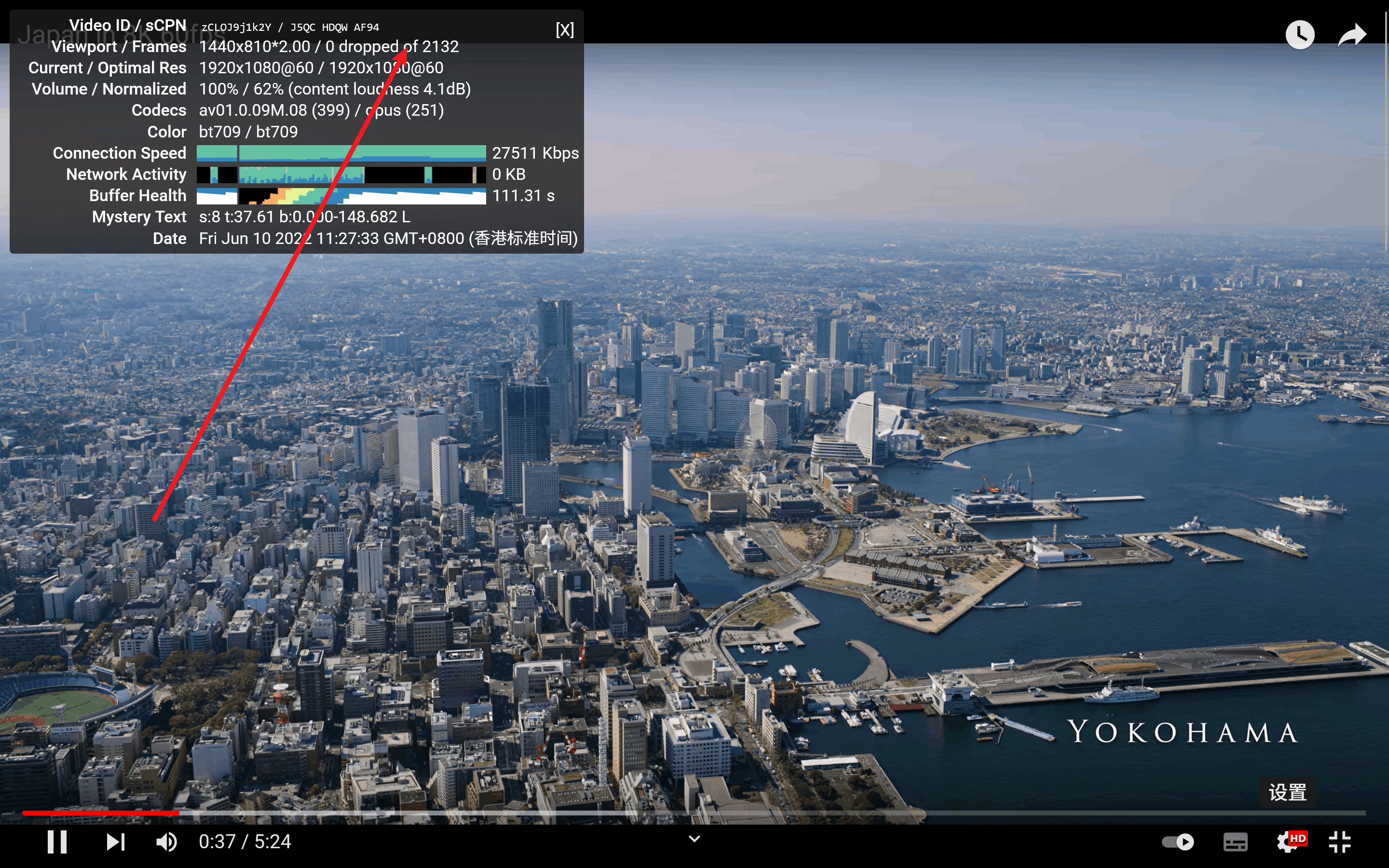Add video to Watch later clock
The height and width of the screenshot is (868, 1389).
[x=1299, y=35]
